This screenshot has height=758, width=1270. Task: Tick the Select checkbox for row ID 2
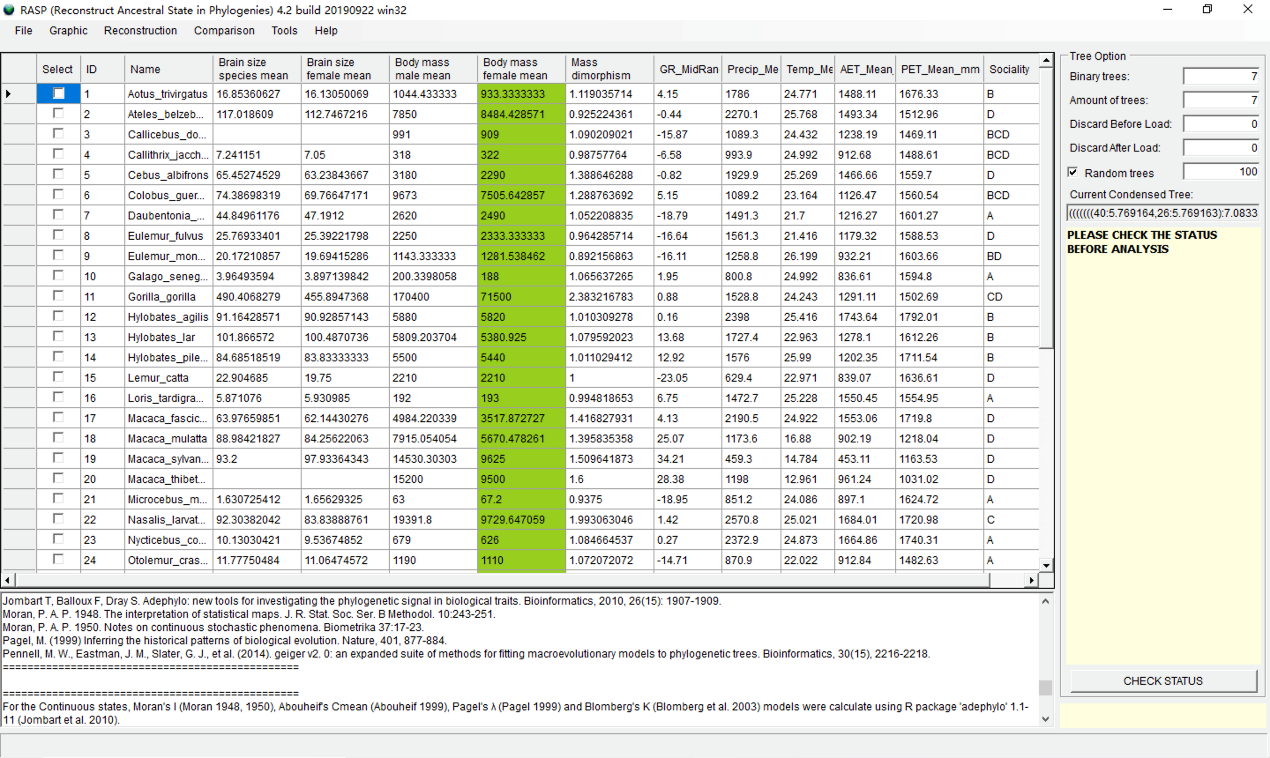(x=58, y=114)
